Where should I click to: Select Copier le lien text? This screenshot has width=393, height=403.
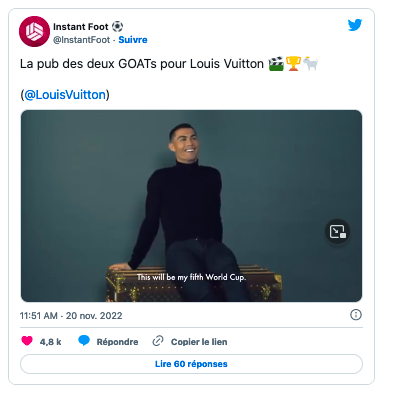click(x=199, y=342)
